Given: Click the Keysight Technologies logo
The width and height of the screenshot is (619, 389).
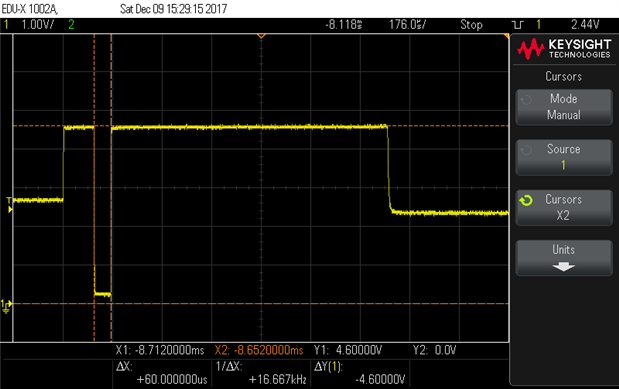Looking at the screenshot, I should [x=564, y=49].
